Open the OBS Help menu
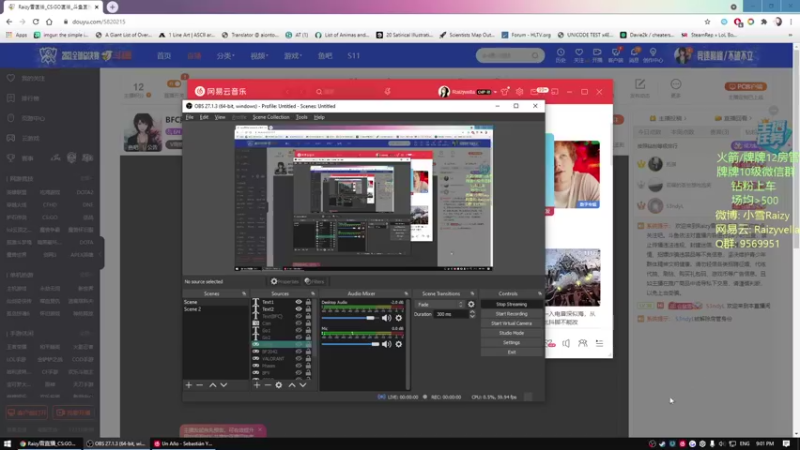800x450 pixels. pyautogui.click(x=319, y=117)
